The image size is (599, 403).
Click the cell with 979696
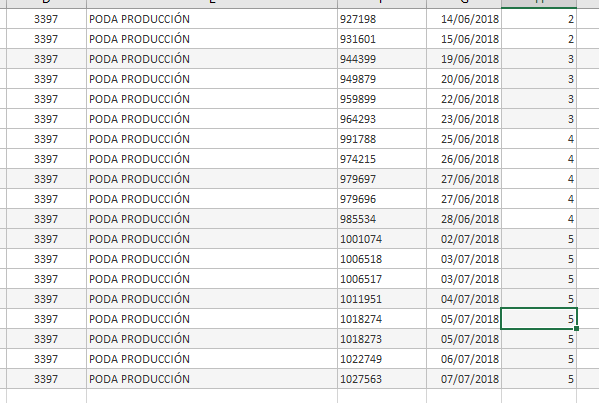382,199
